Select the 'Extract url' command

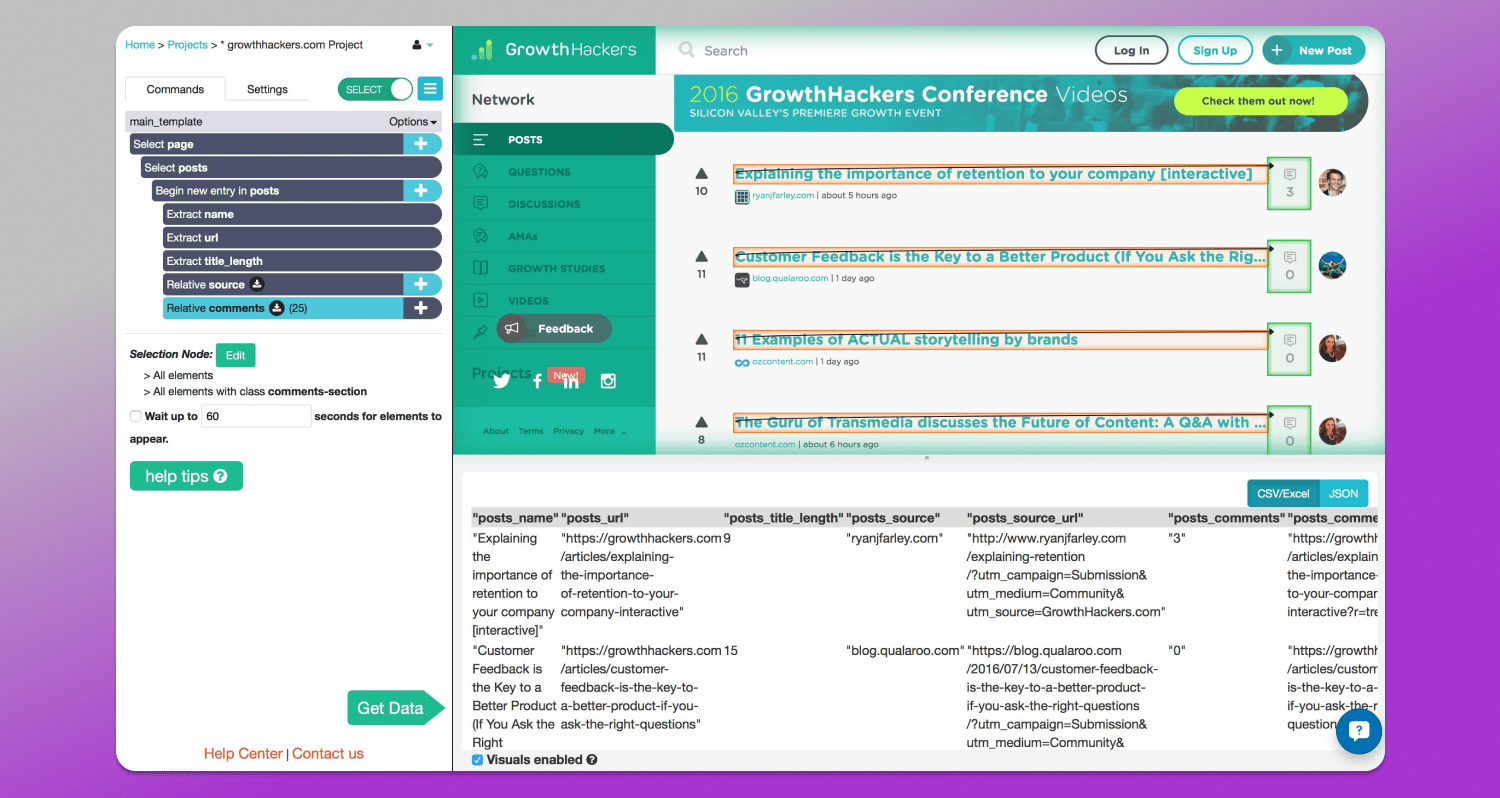(302, 238)
